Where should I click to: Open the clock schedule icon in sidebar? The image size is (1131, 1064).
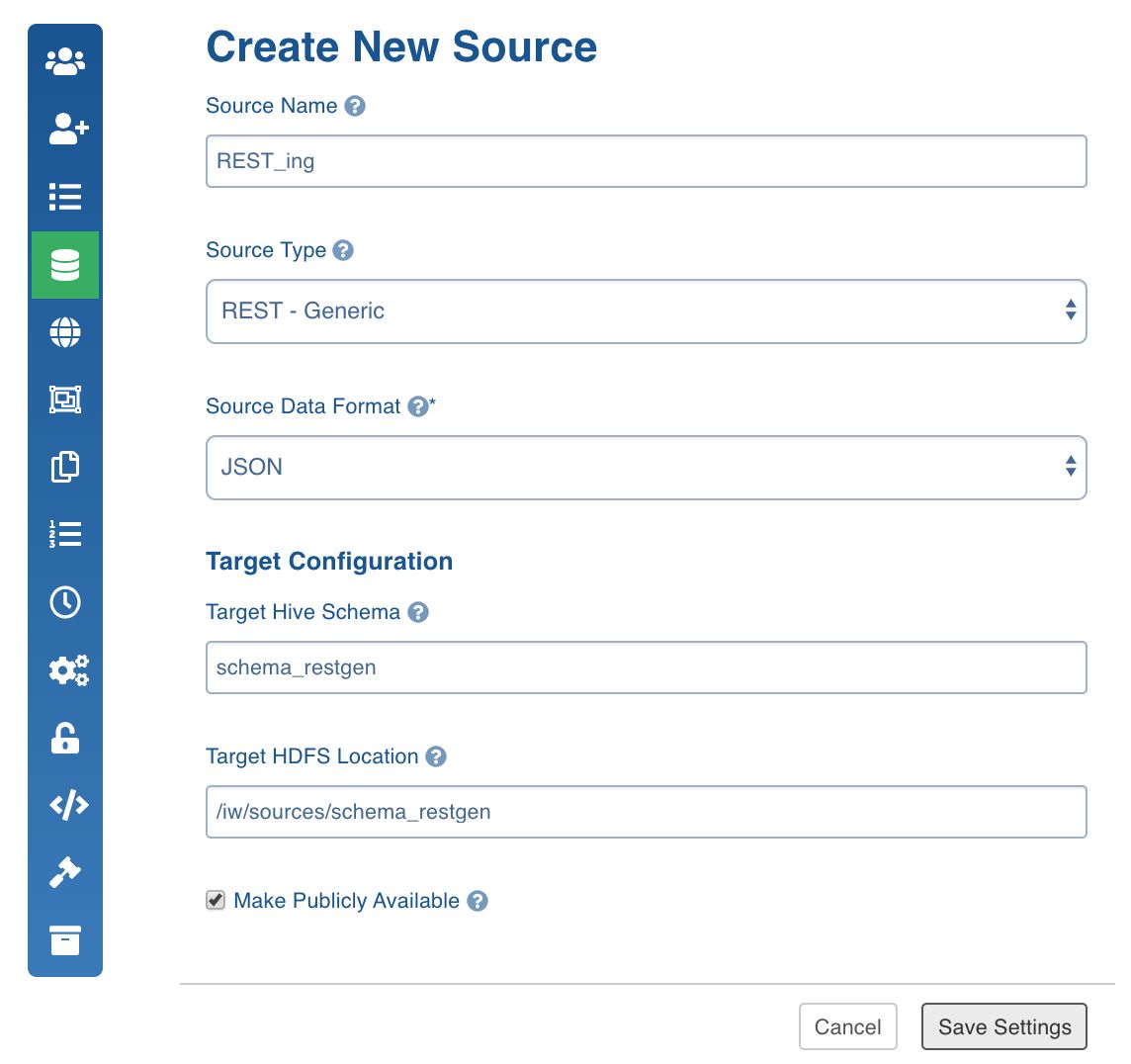point(65,601)
